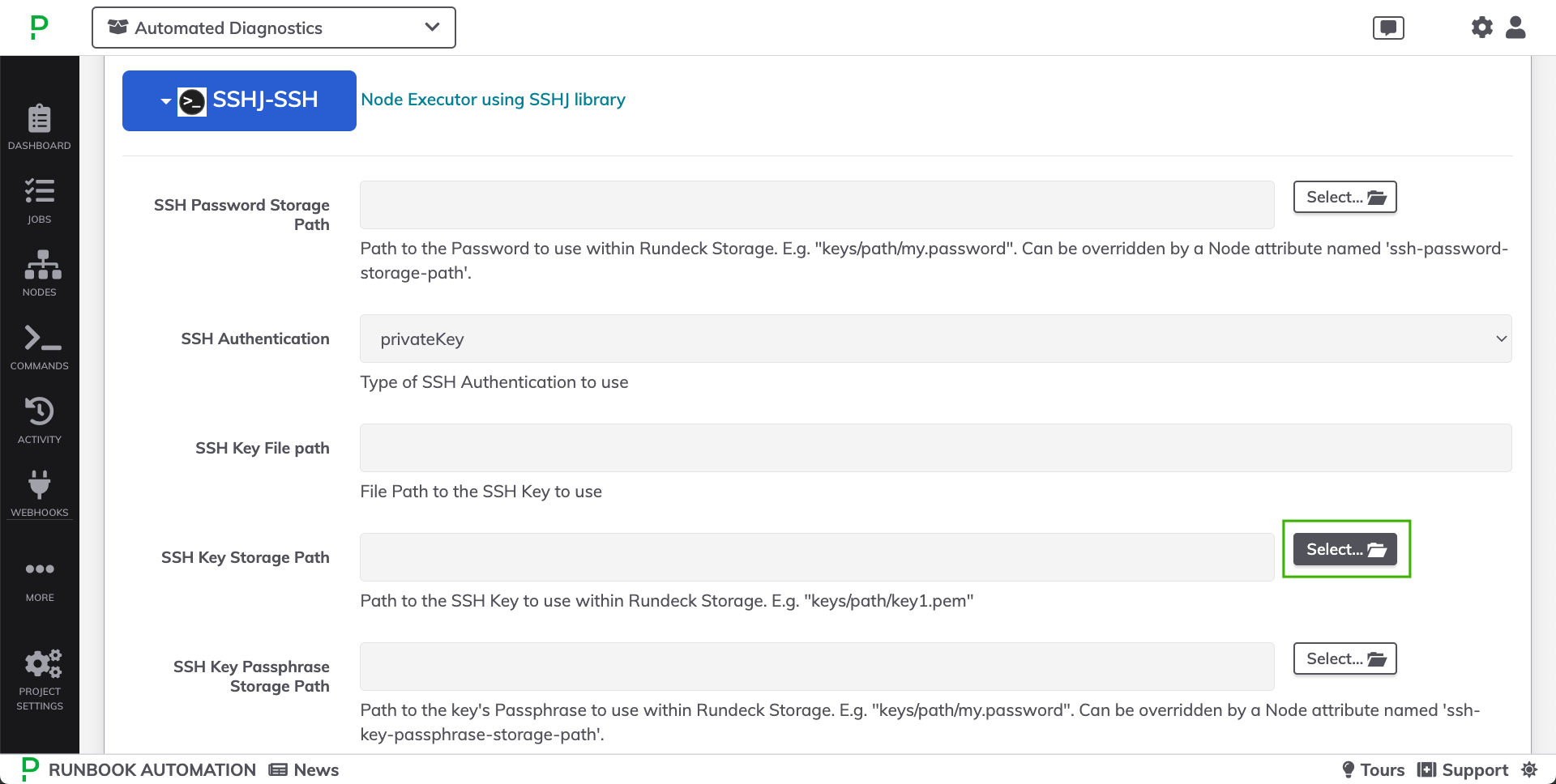Expand the Automated Diagnostics project dropdown
This screenshot has height=784, width=1556.
(274, 28)
